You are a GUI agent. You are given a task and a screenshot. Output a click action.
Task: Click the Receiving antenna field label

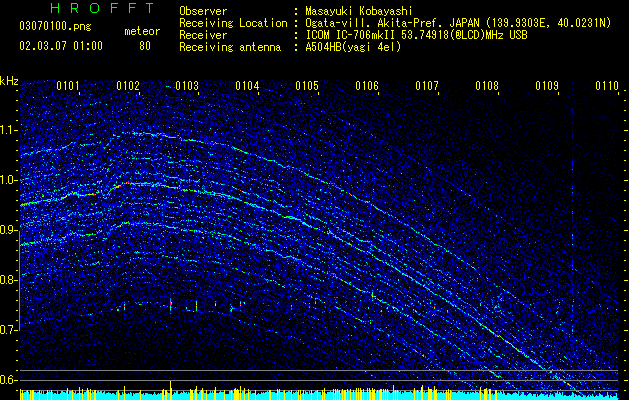(230, 47)
